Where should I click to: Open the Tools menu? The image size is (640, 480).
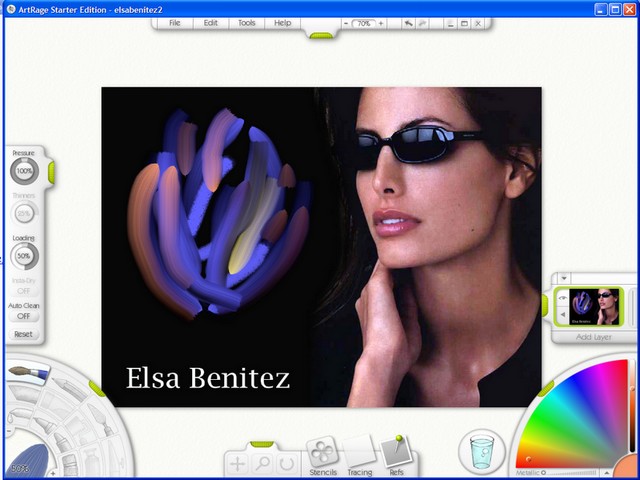[247, 23]
